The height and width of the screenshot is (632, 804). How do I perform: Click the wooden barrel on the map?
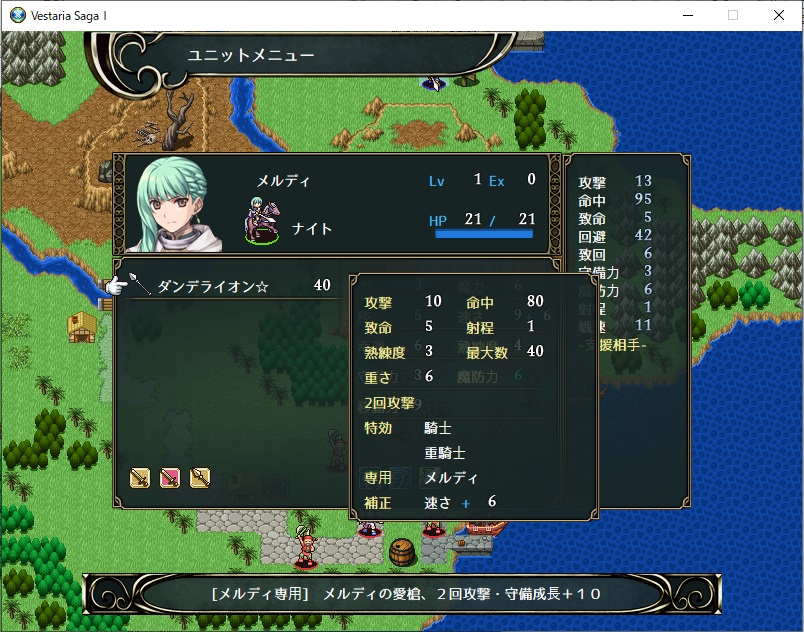tap(403, 552)
